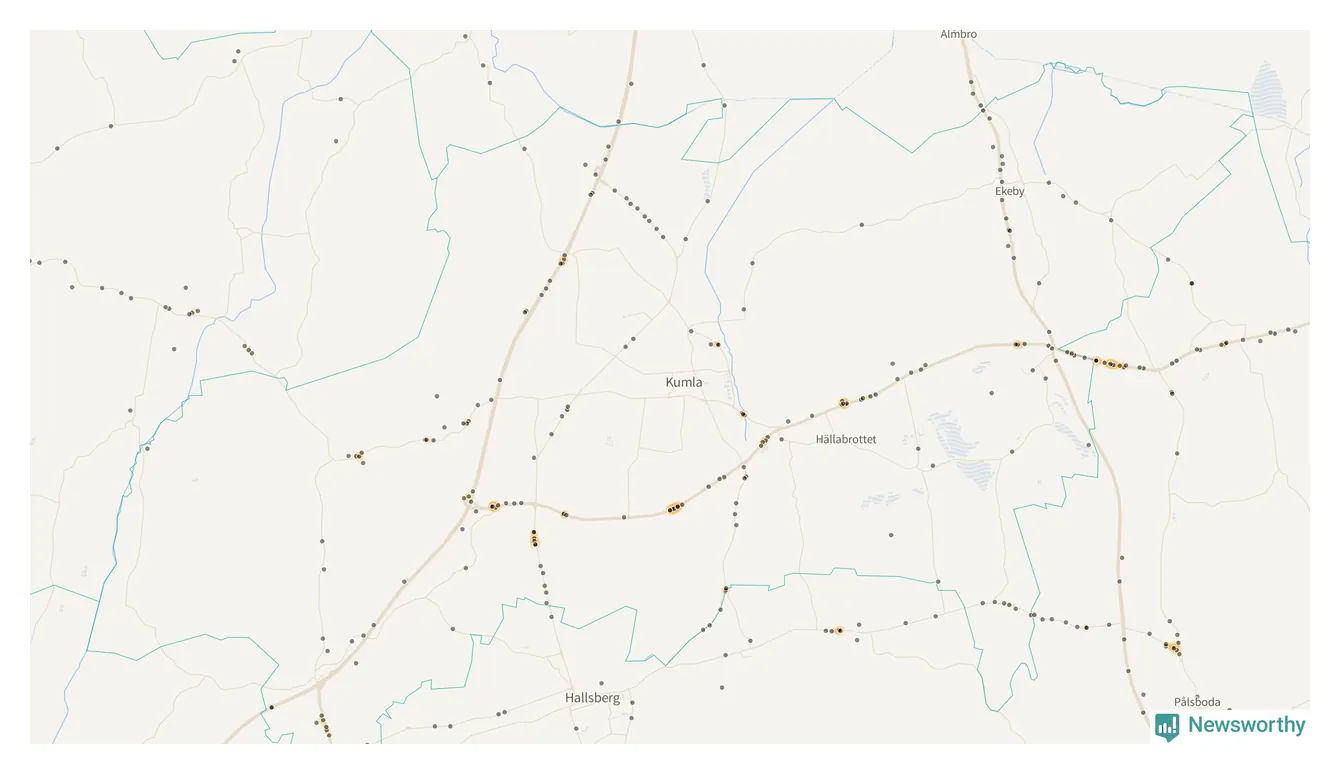
Task: Select the Kumla town label
Action: coord(684,382)
